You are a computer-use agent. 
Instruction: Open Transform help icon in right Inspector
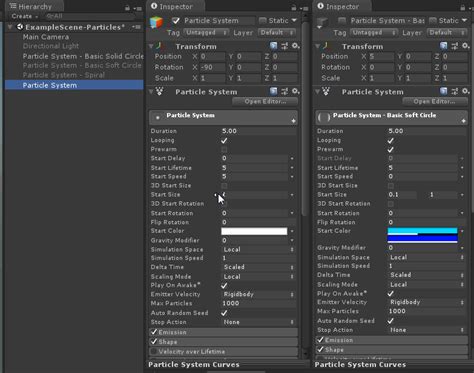pyautogui.click(x=443, y=46)
